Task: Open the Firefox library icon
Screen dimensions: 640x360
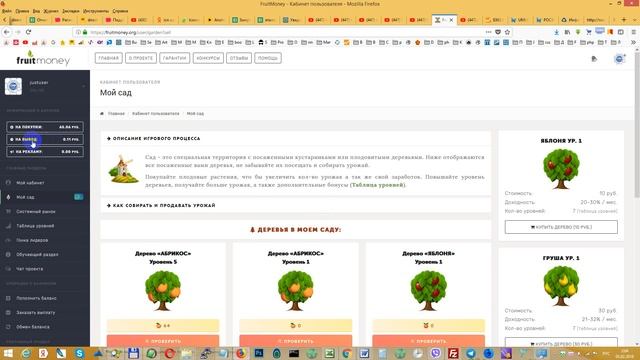Action: tap(567, 32)
